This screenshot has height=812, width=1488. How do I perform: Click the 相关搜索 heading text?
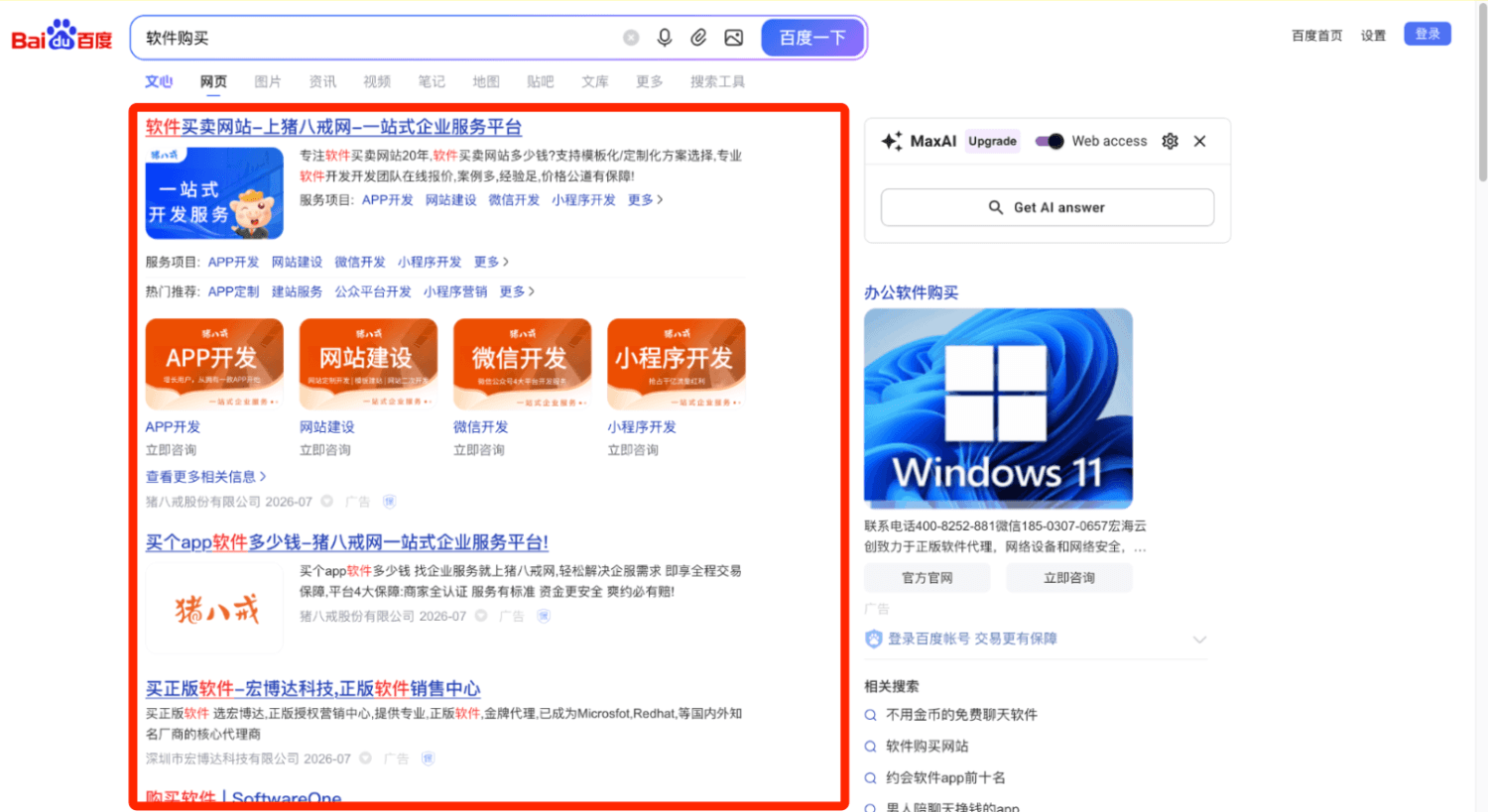(892, 686)
